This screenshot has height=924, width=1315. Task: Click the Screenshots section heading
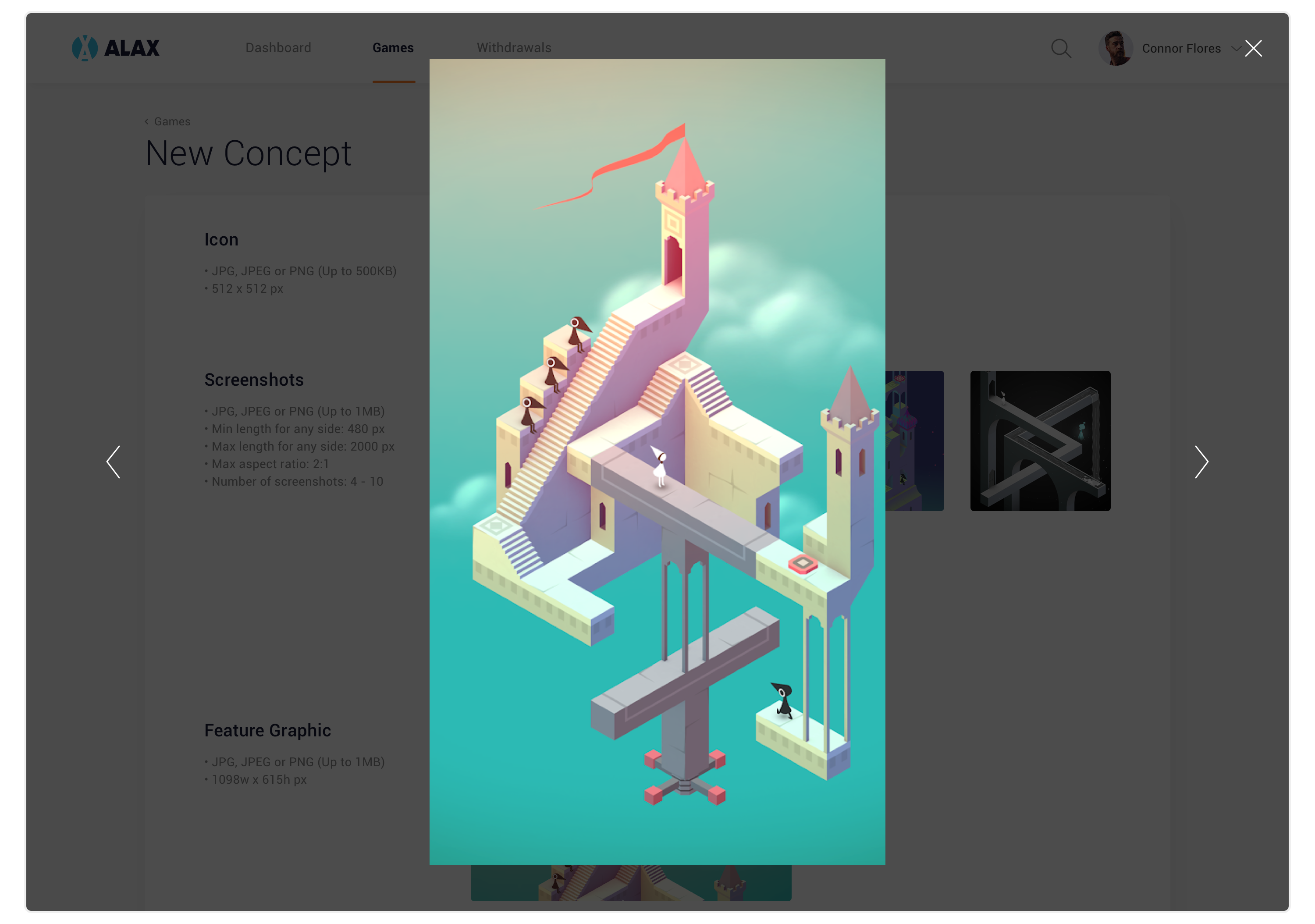[x=254, y=380]
